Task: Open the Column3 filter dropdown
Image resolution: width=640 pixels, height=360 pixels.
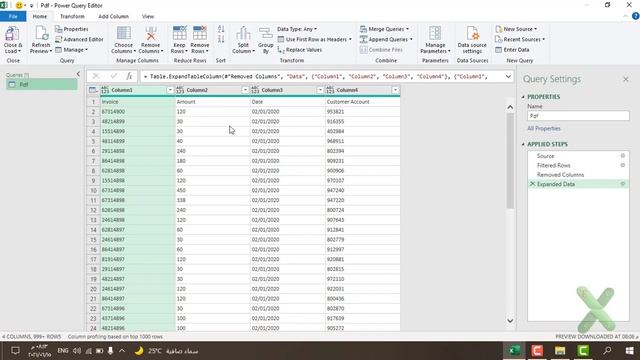Action: coord(320,90)
